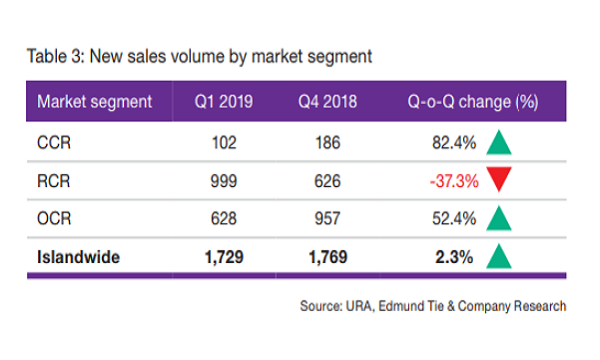Click the green up arrow in CCR row

pyautogui.click(x=499, y=143)
